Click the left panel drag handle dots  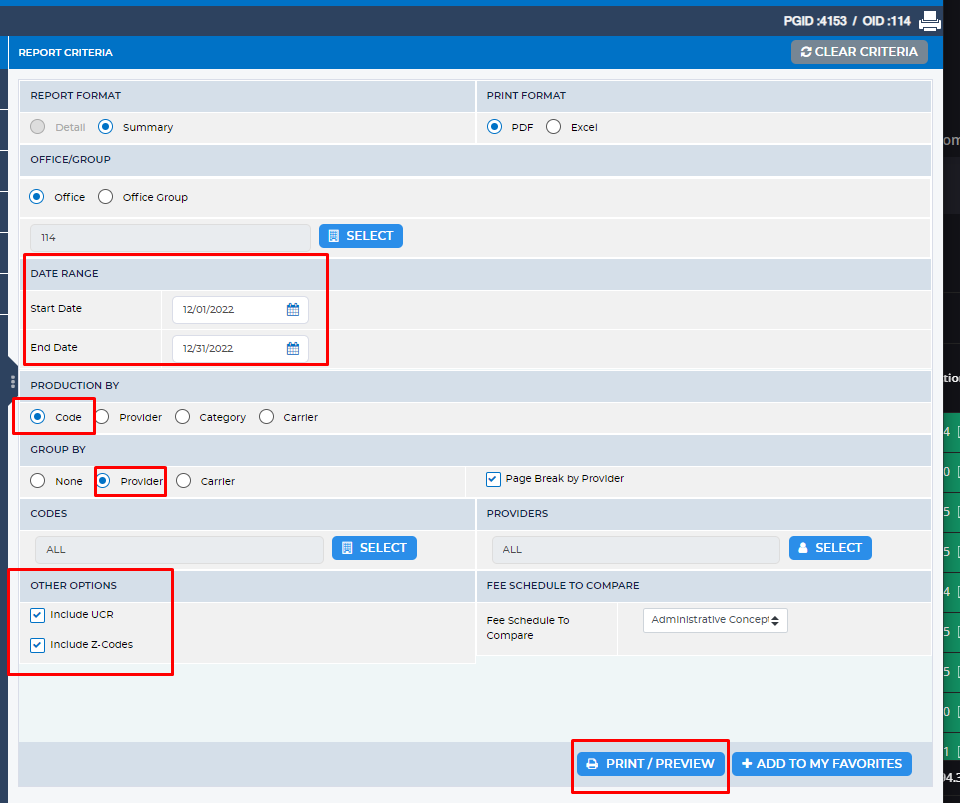(12, 382)
